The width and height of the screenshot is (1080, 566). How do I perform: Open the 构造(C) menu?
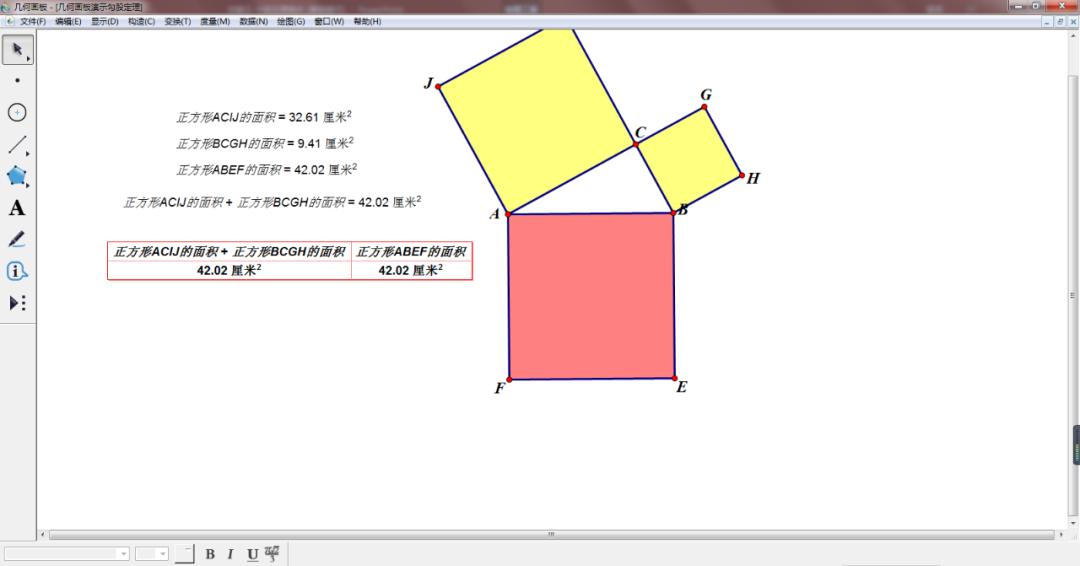pos(141,21)
